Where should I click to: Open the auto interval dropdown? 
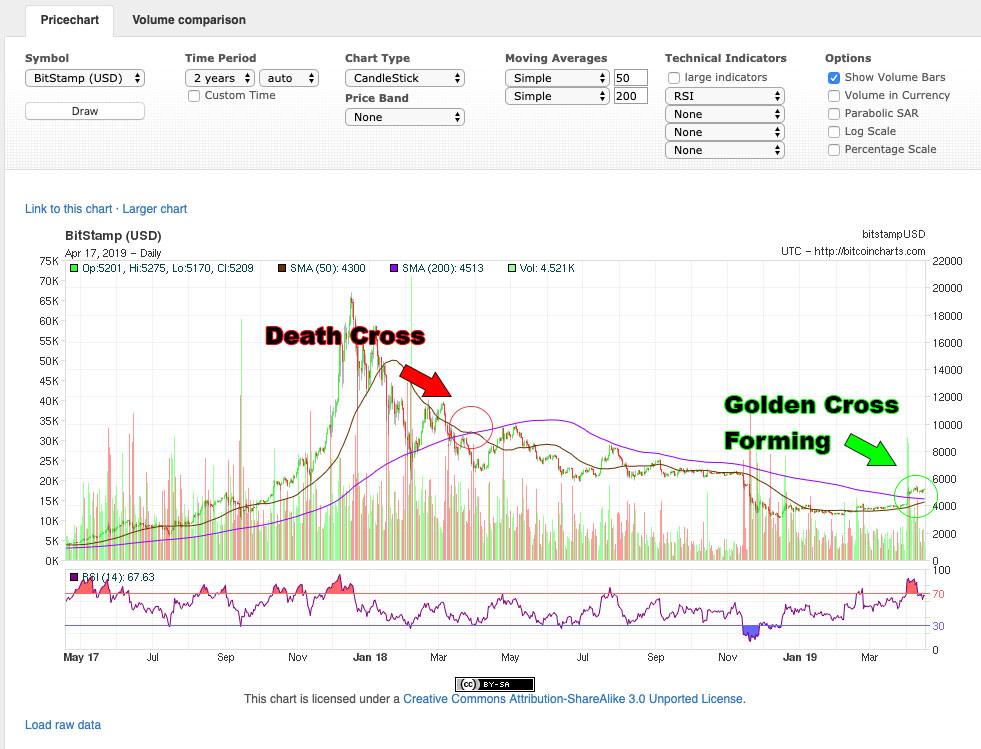(289, 78)
